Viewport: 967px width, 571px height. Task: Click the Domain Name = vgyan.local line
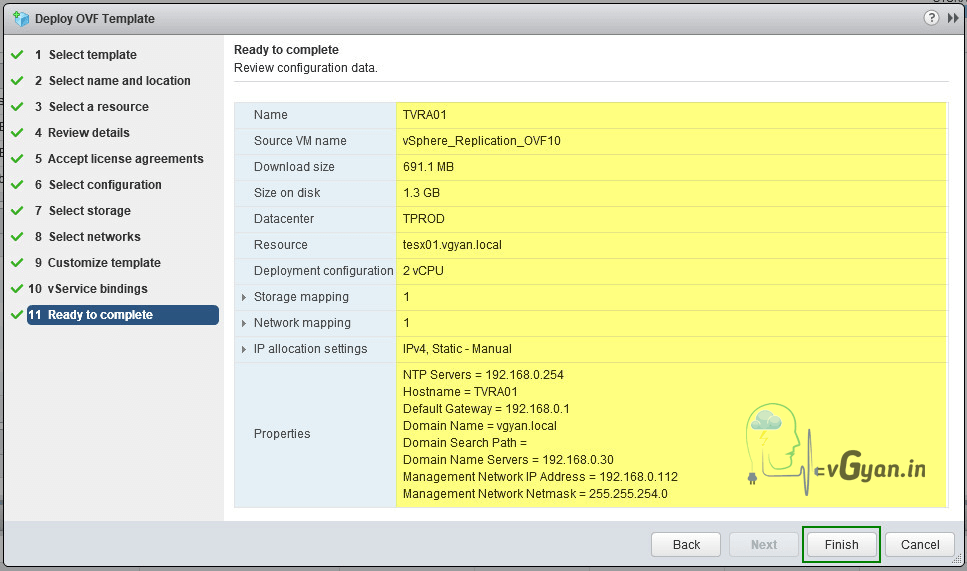[x=479, y=425]
